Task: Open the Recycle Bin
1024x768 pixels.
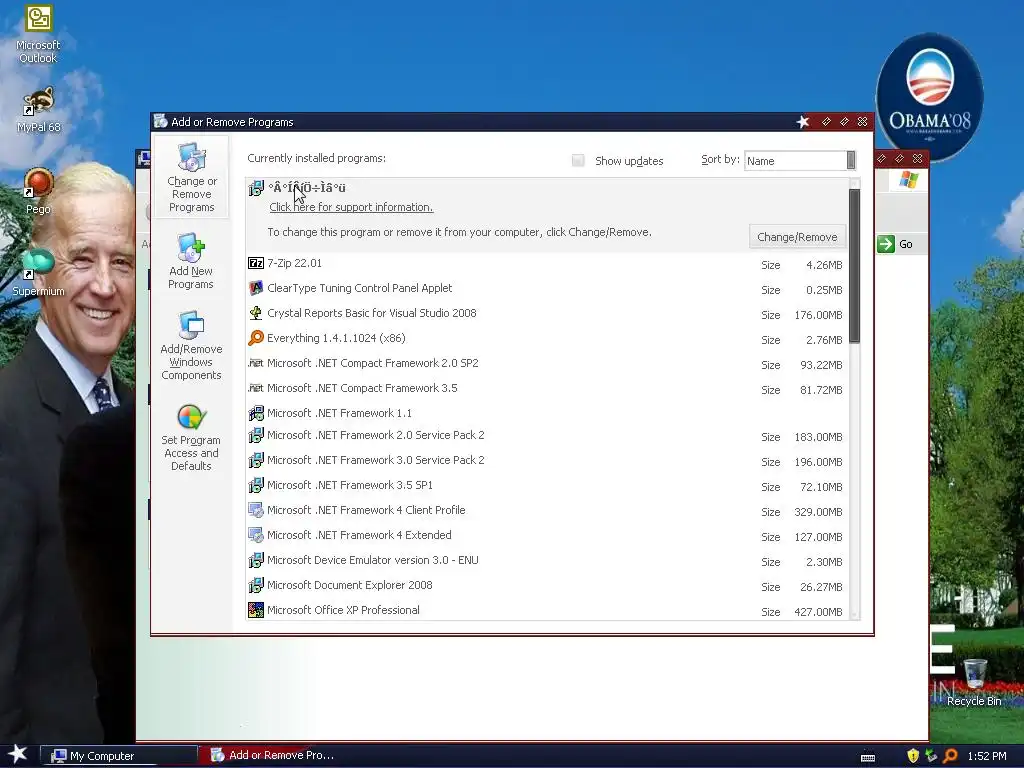Action: point(974,683)
